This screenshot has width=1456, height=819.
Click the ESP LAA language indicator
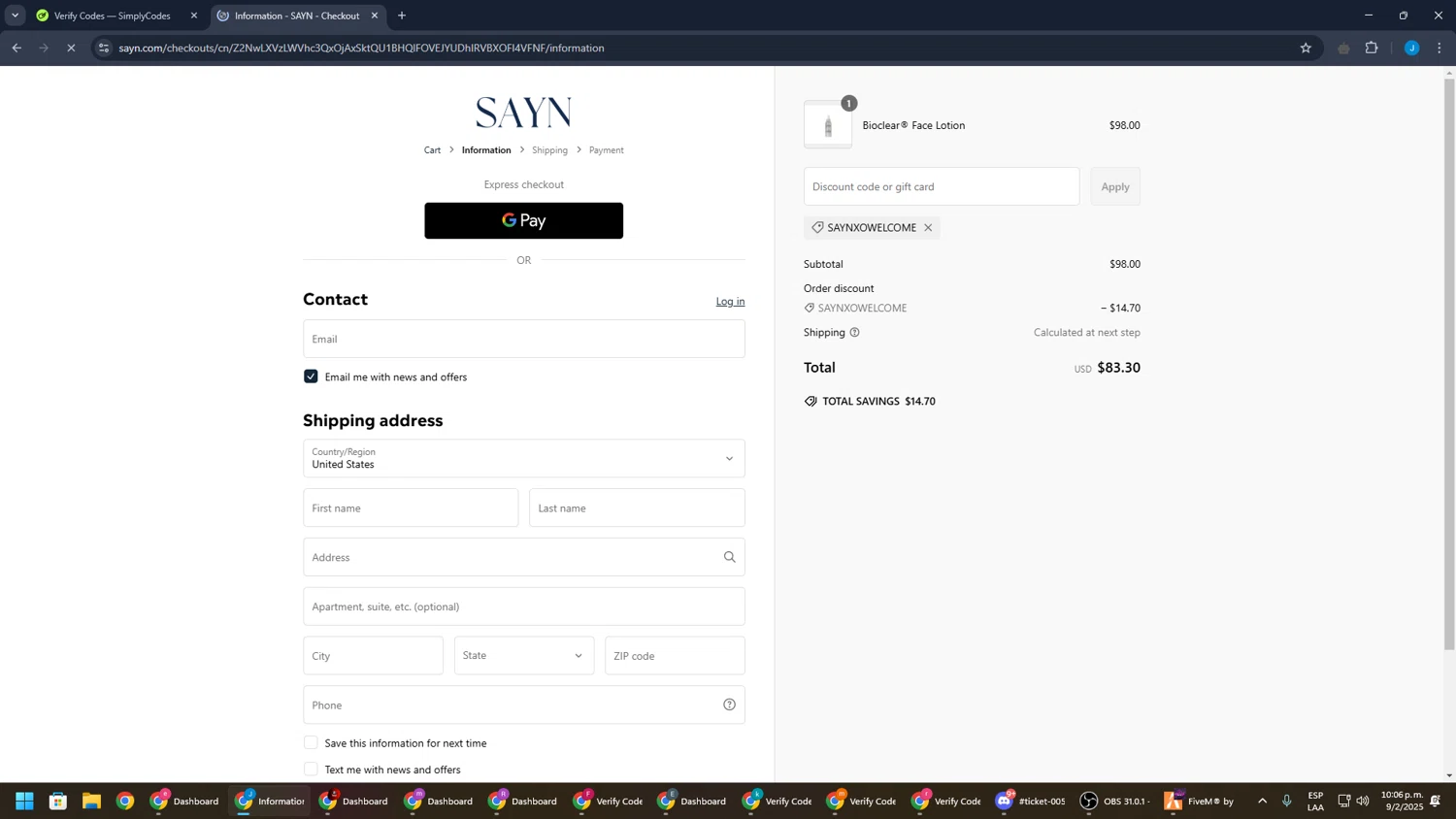pos(1315,801)
